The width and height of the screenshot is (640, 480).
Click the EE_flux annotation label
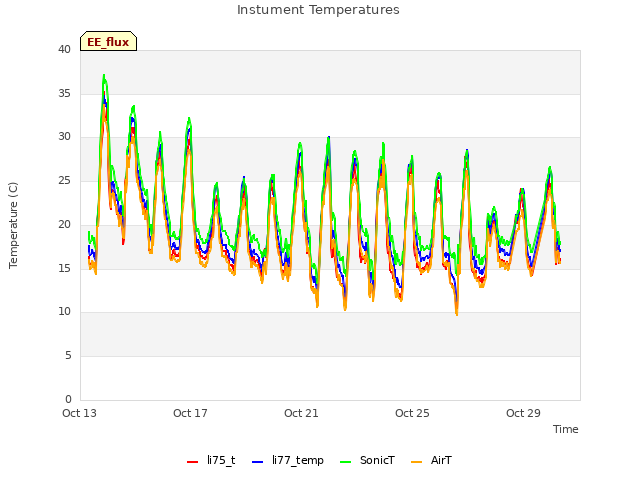point(108,42)
